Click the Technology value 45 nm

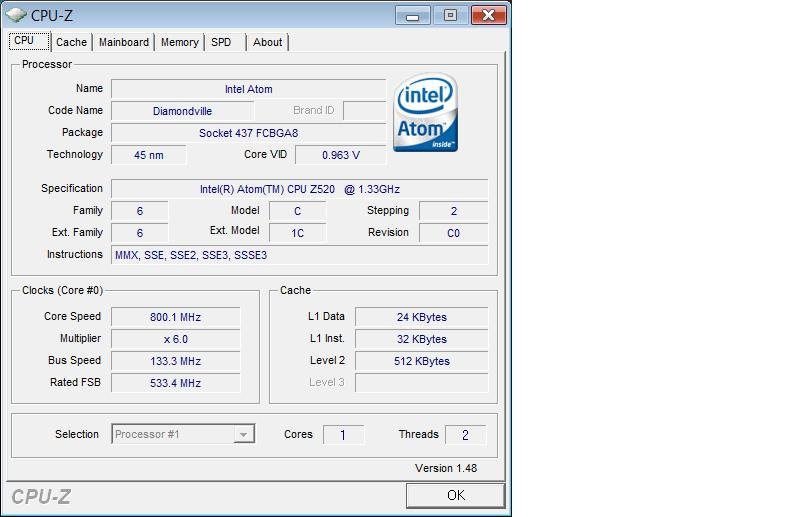[148, 155]
